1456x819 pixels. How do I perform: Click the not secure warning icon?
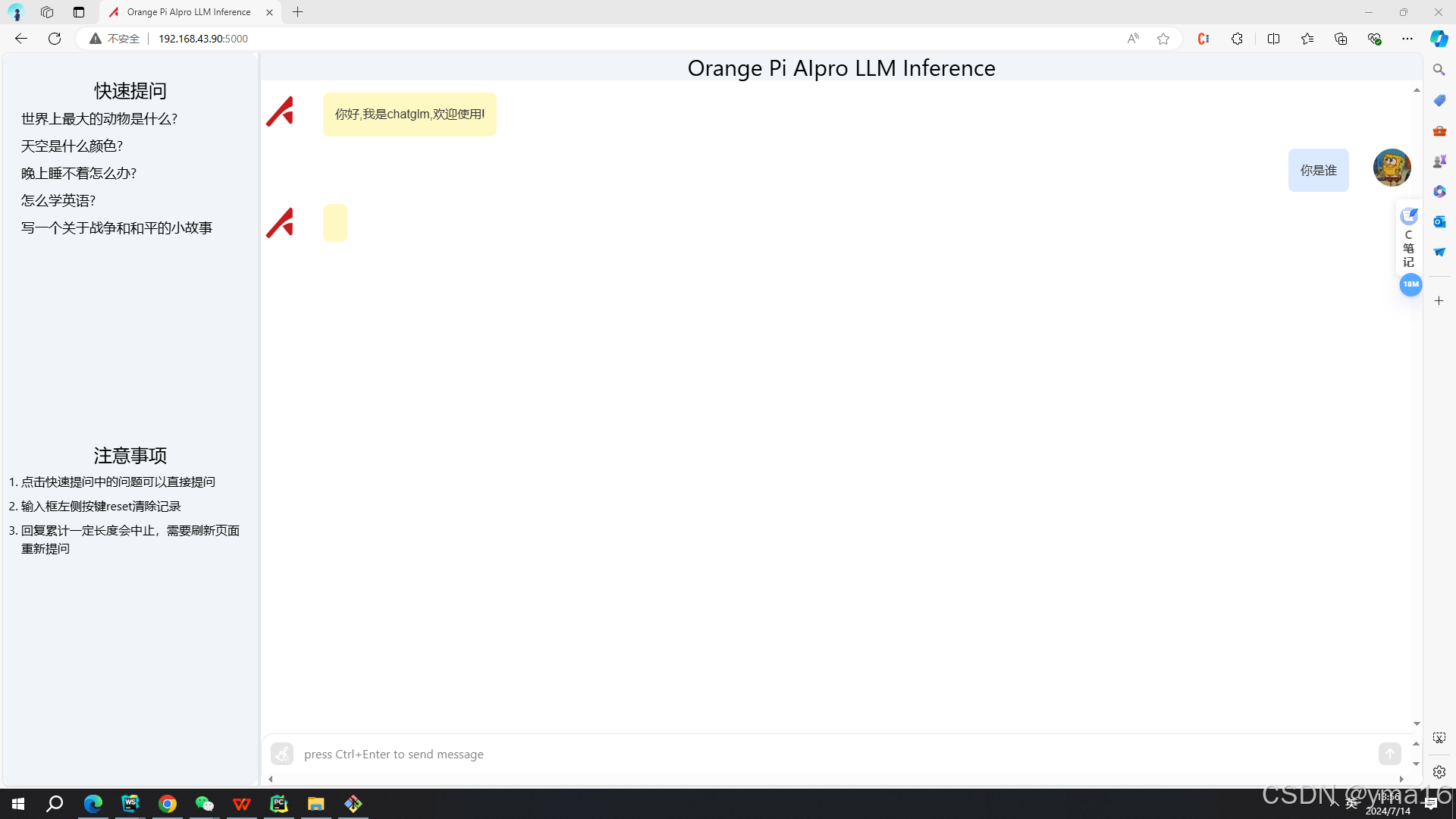click(x=96, y=39)
